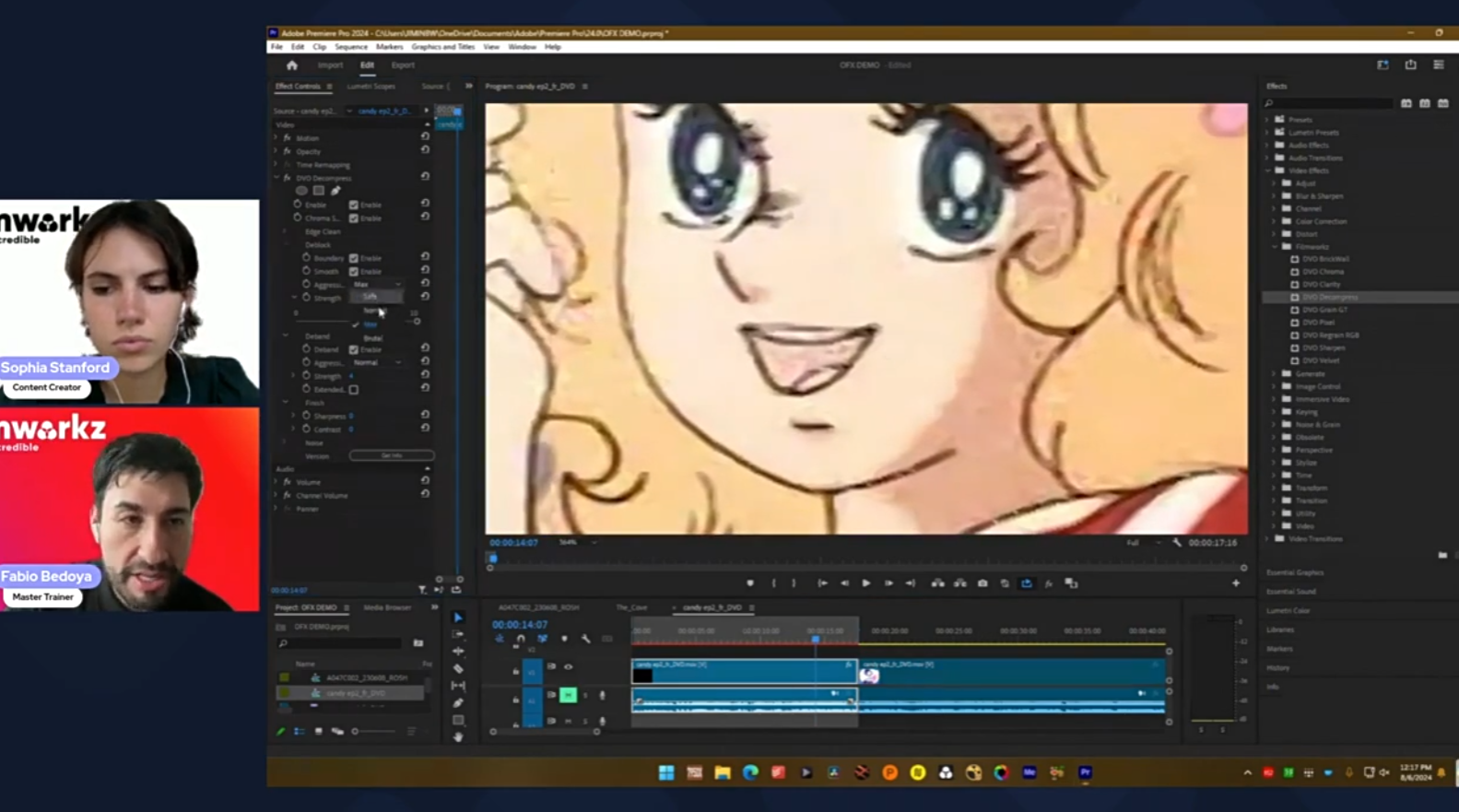Viewport: 1459px width, 812px height.
Task: Click the Home icon in header
Action: (292, 65)
